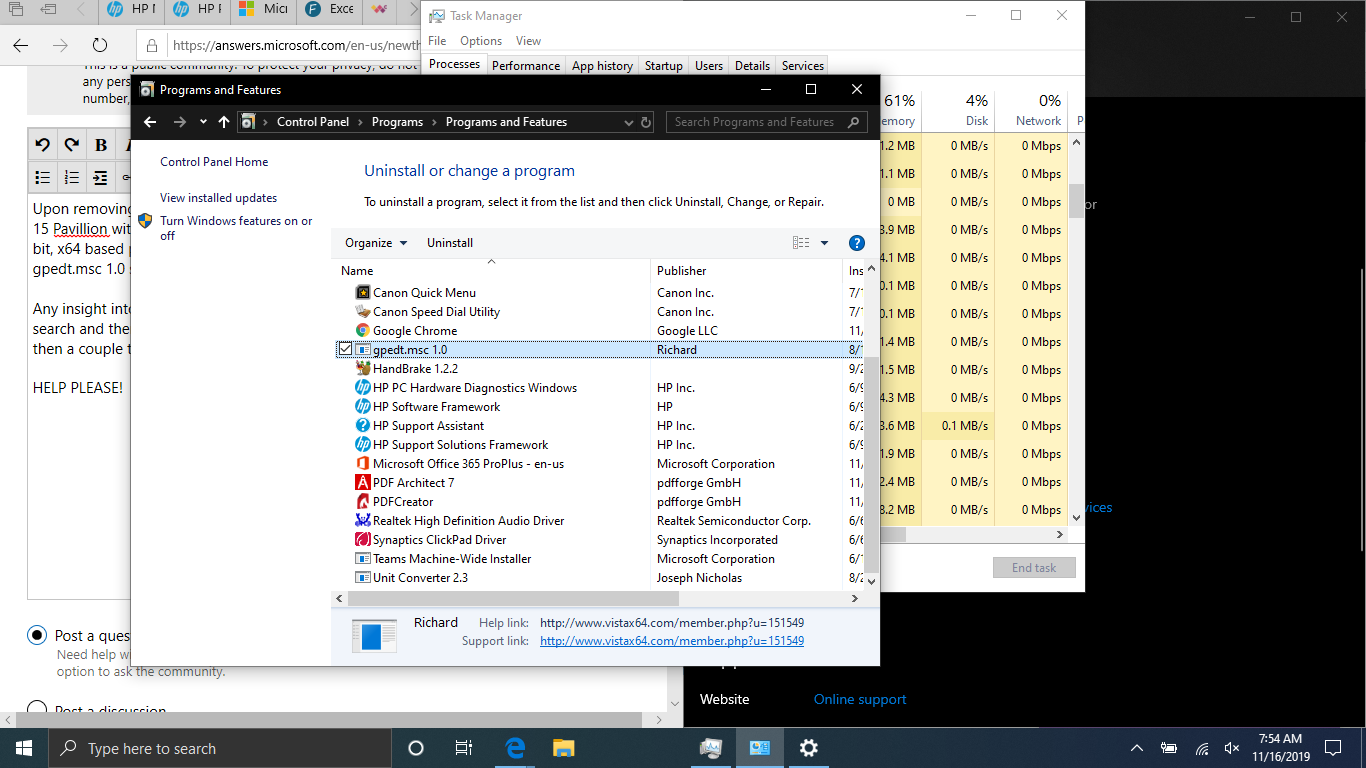Image resolution: width=1366 pixels, height=768 pixels.
Task: Click the Uninstall button
Action: point(449,243)
